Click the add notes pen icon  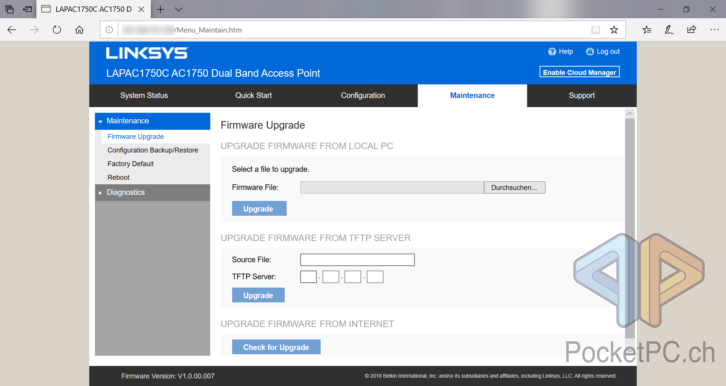669,30
